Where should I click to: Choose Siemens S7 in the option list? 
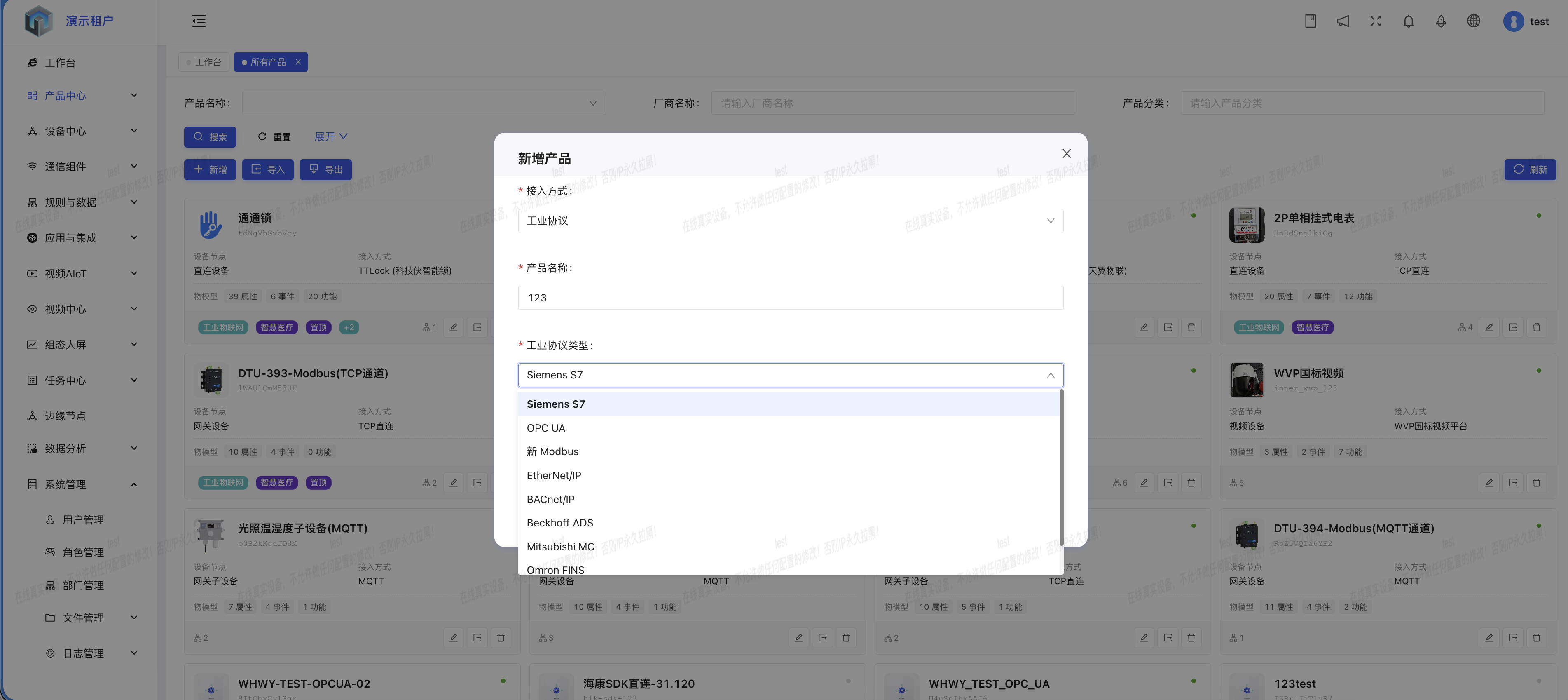point(788,404)
